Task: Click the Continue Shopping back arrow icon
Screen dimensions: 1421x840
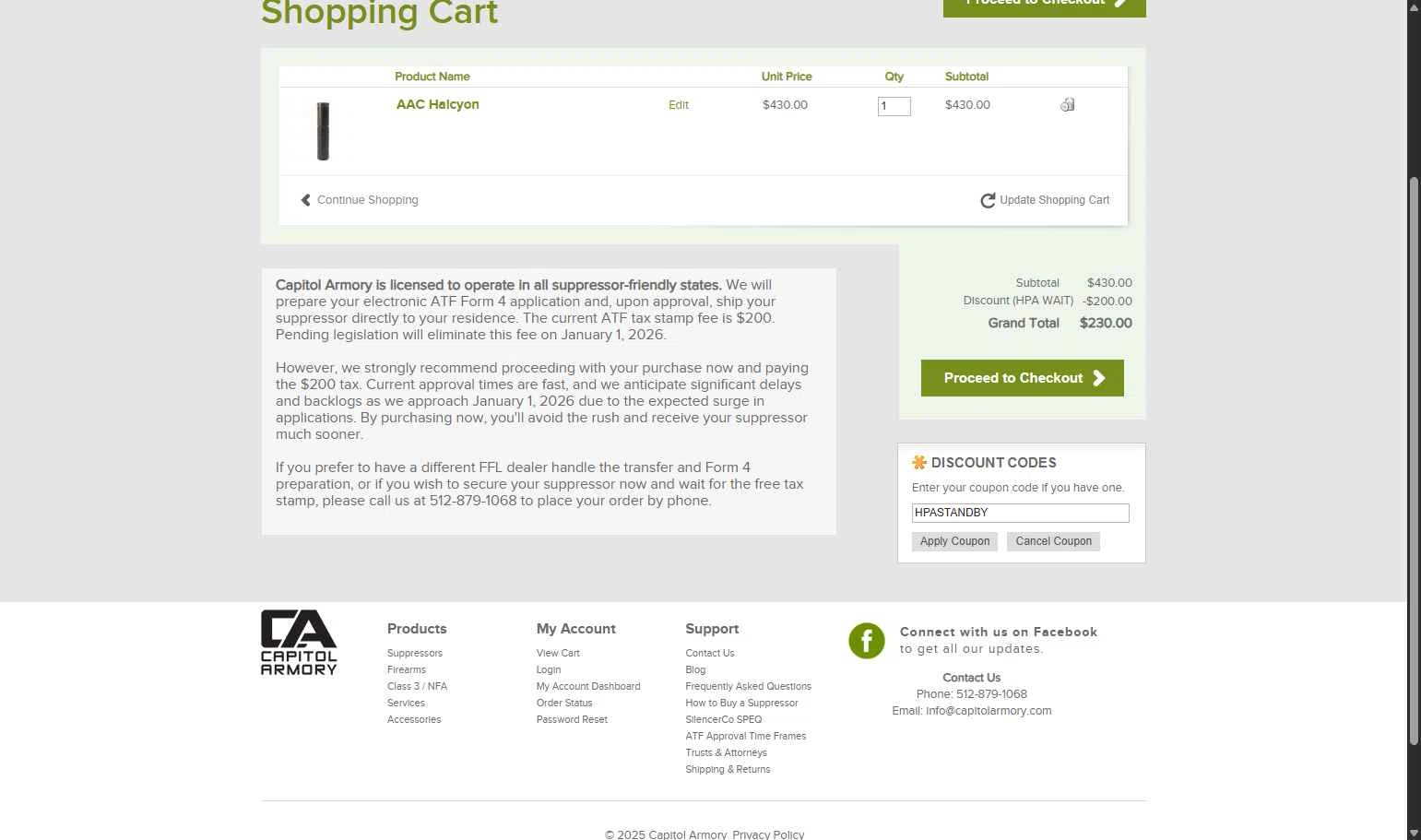Action: pyautogui.click(x=306, y=200)
